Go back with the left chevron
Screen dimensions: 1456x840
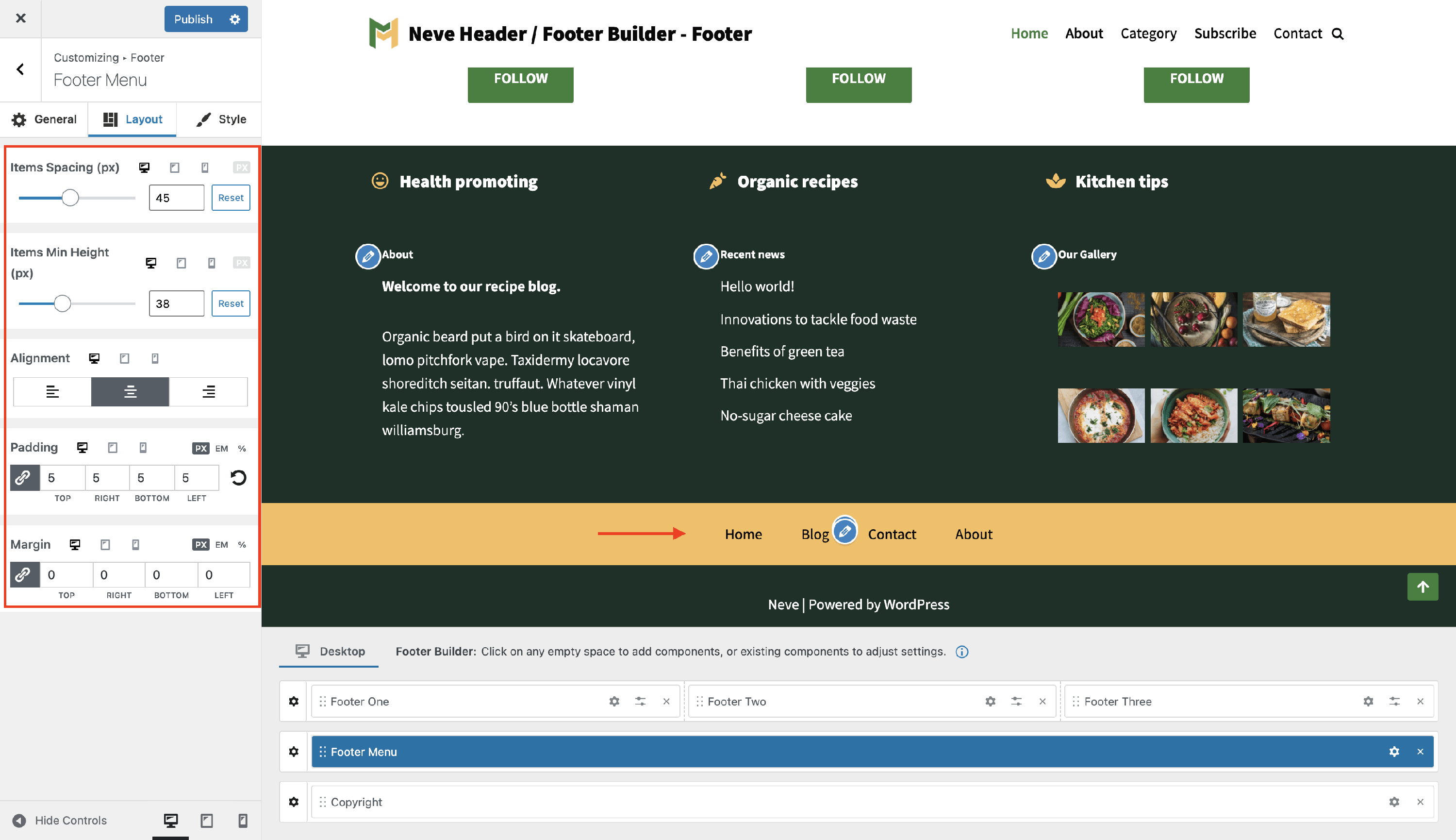click(x=20, y=69)
